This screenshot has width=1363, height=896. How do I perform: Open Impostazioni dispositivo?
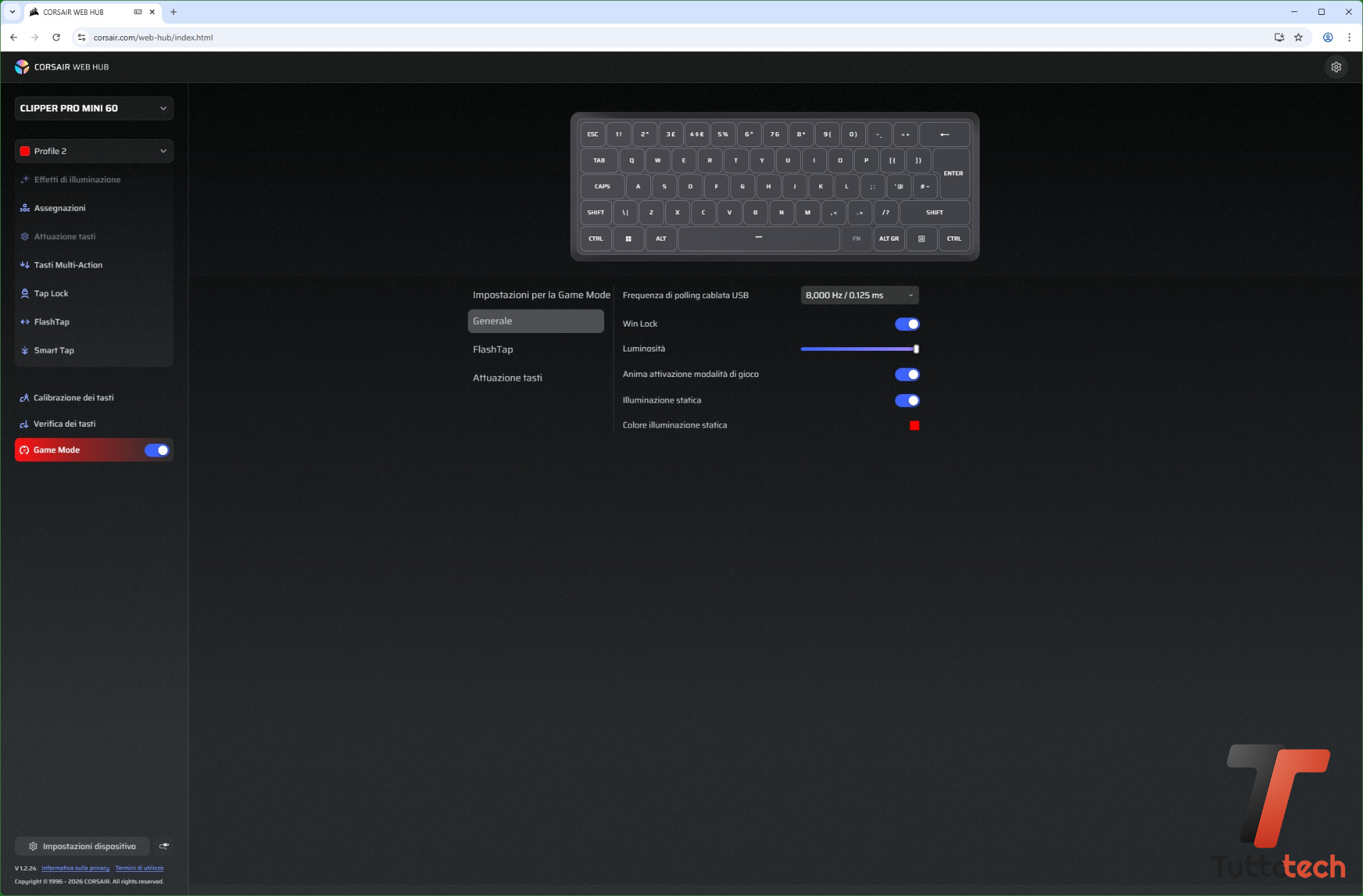tap(82, 846)
